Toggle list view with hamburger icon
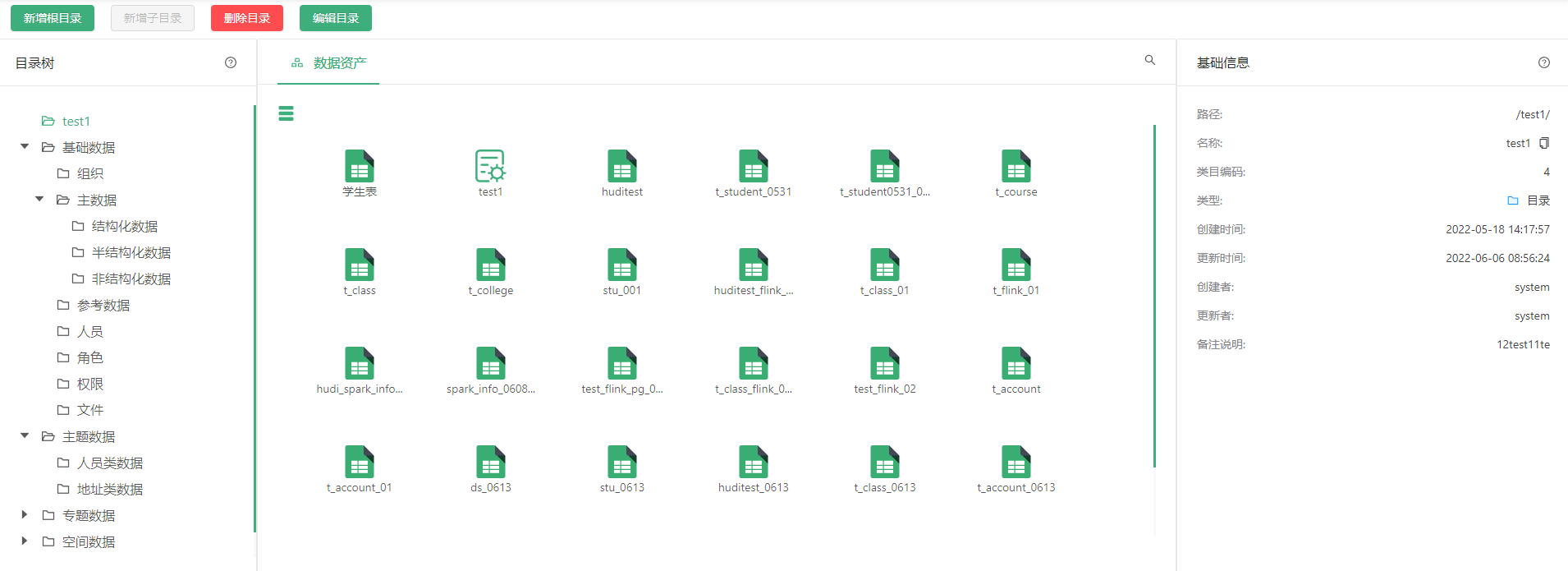 pyautogui.click(x=286, y=113)
